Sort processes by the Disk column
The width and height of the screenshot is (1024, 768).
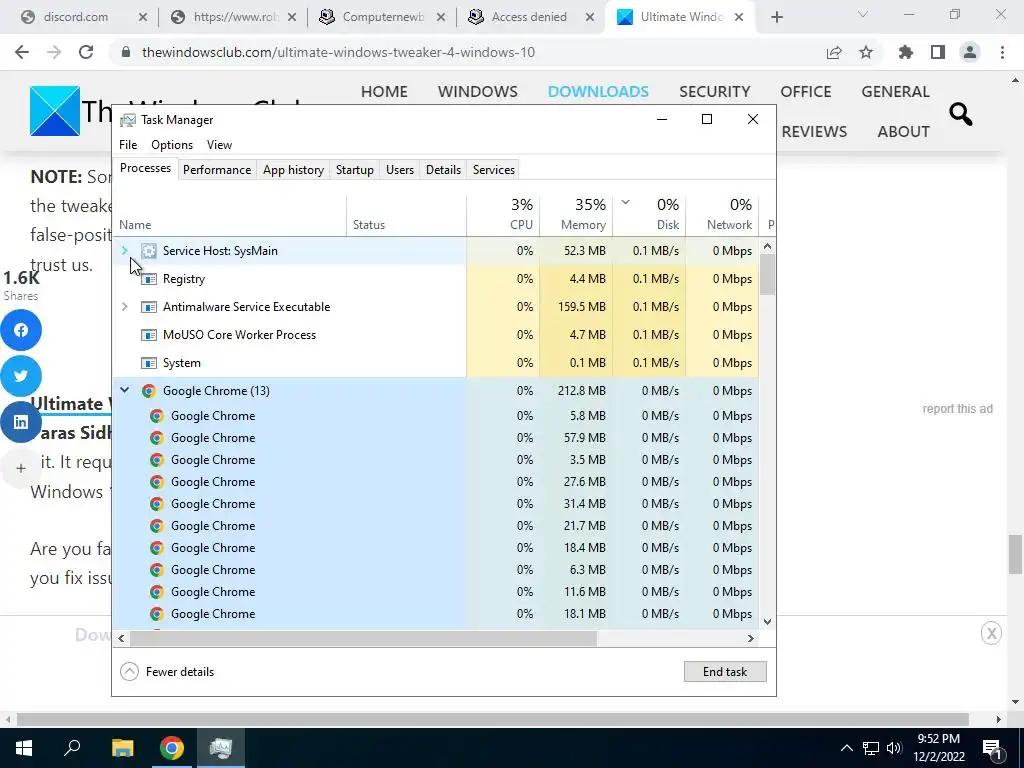[649, 215]
